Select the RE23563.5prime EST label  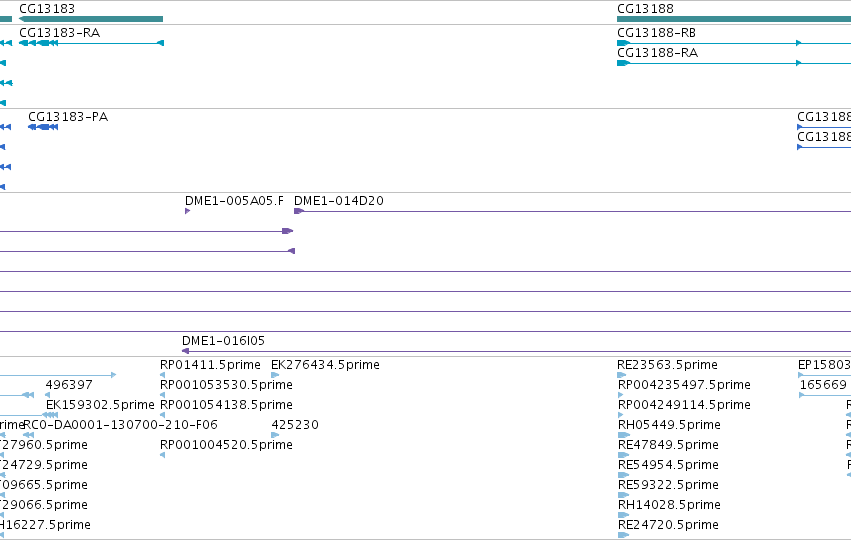point(668,365)
